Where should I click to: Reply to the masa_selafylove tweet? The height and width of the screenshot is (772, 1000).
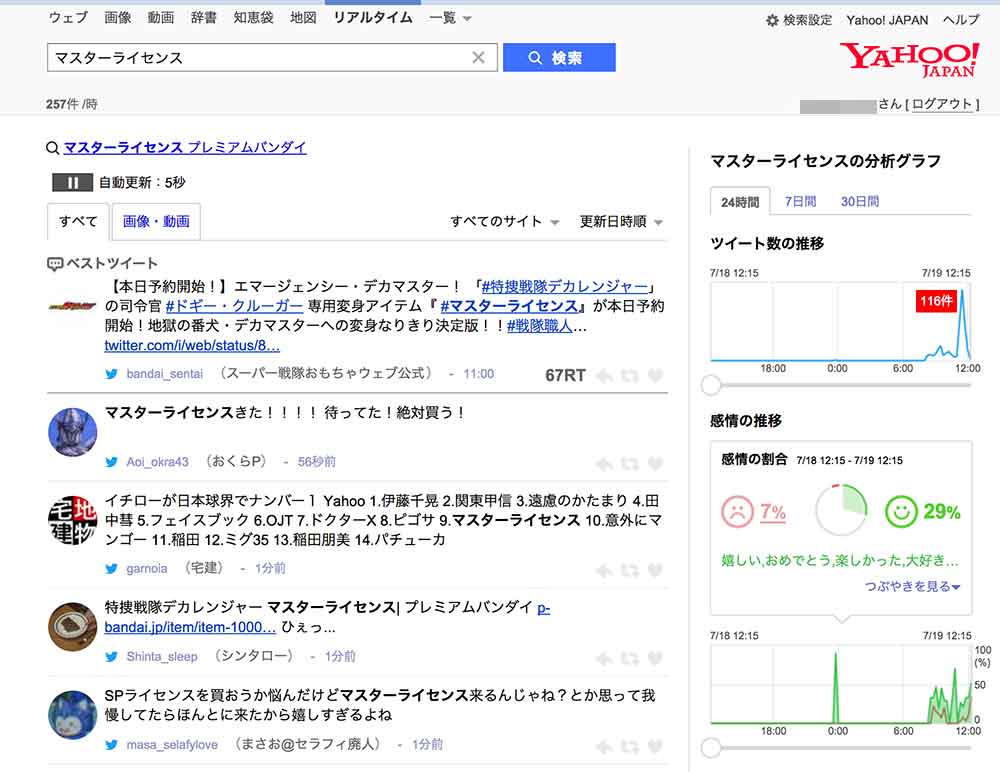(604, 746)
